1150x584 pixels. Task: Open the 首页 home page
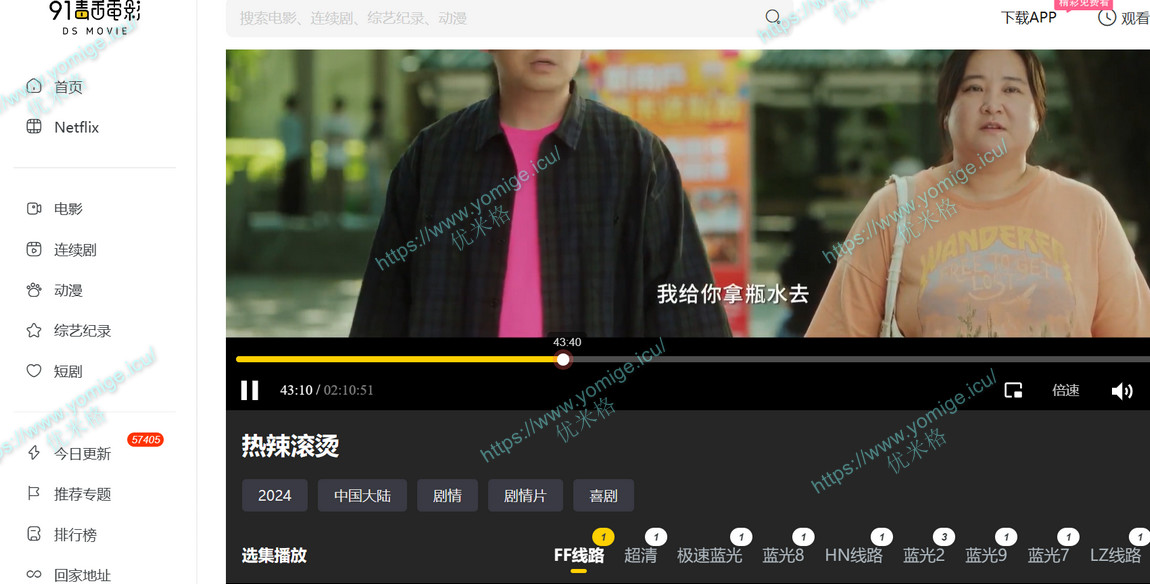(68, 87)
